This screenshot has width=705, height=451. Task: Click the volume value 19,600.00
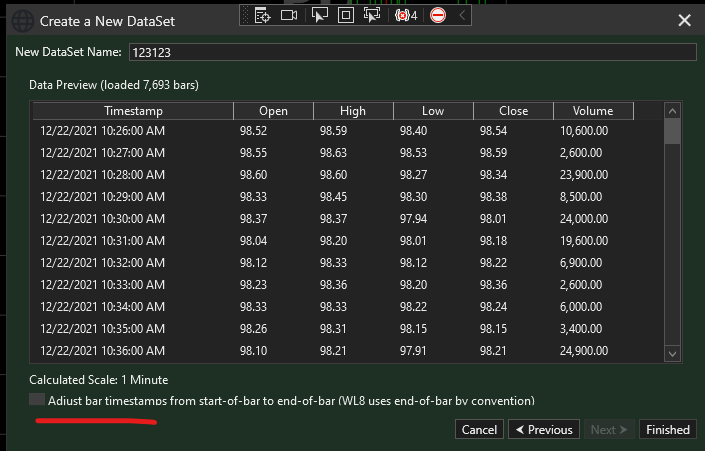pyautogui.click(x=584, y=241)
